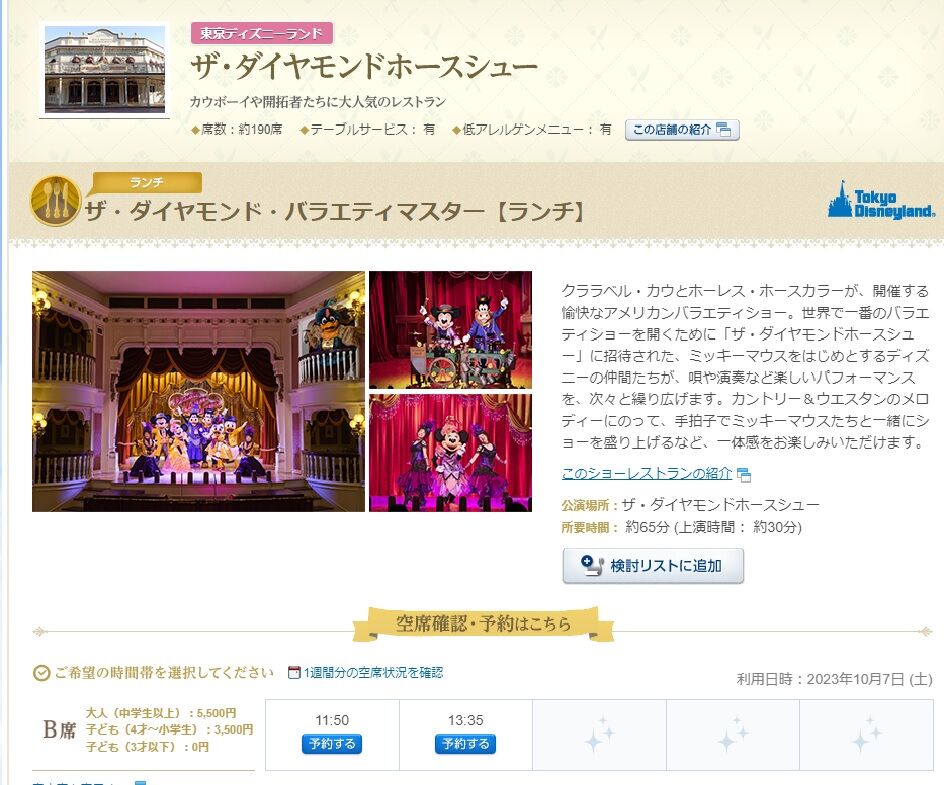The height and width of the screenshot is (785, 944).
Task: Click the Tokyo Disneyland logo
Action: tap(881, 200)
